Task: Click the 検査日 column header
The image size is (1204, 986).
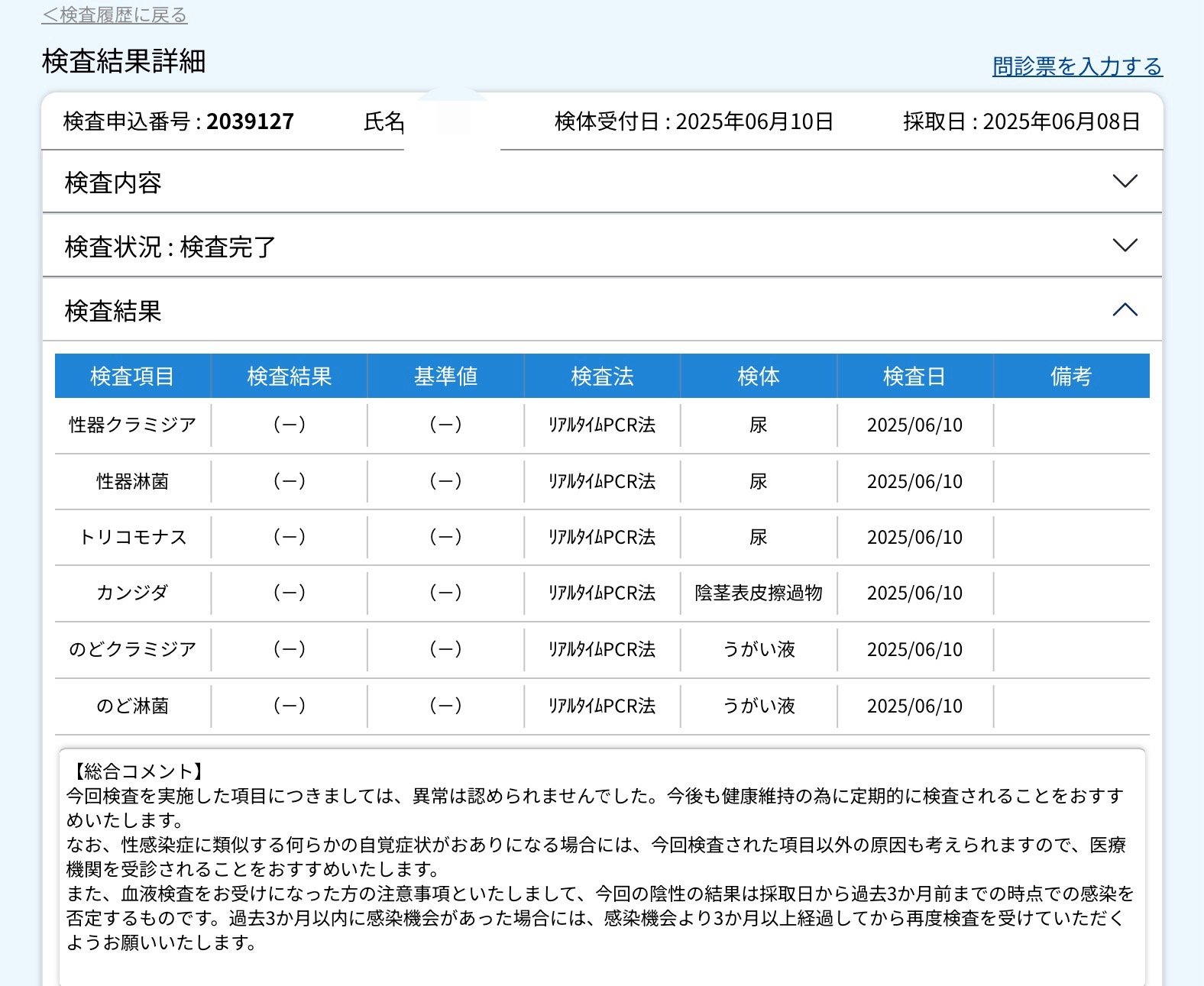Action: click(x=914, y=377)
